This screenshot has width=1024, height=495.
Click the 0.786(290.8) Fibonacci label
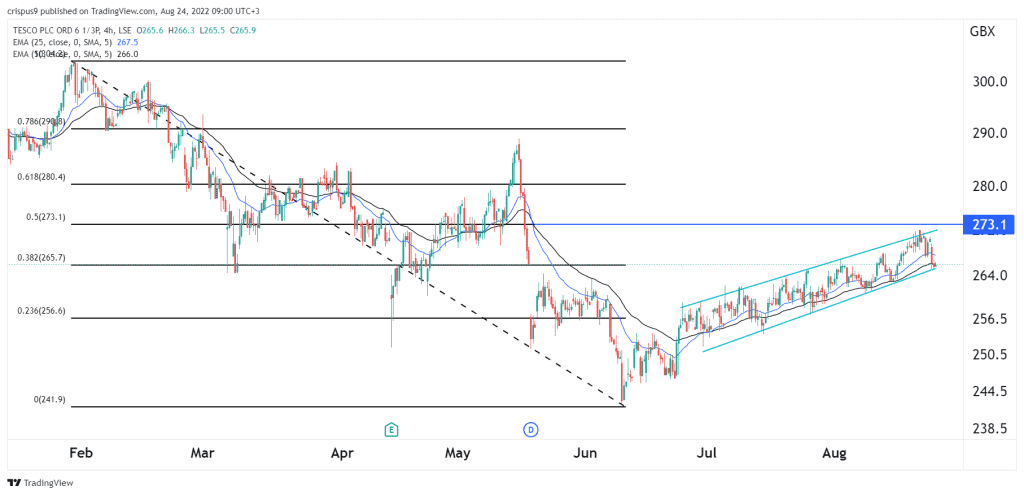[x=40, y=121]
